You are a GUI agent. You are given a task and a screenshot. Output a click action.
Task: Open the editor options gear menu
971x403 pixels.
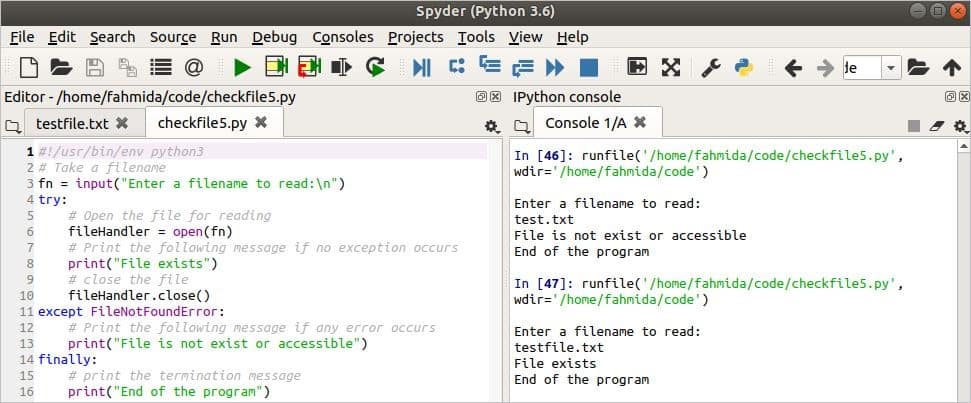(x=492, y=127)
